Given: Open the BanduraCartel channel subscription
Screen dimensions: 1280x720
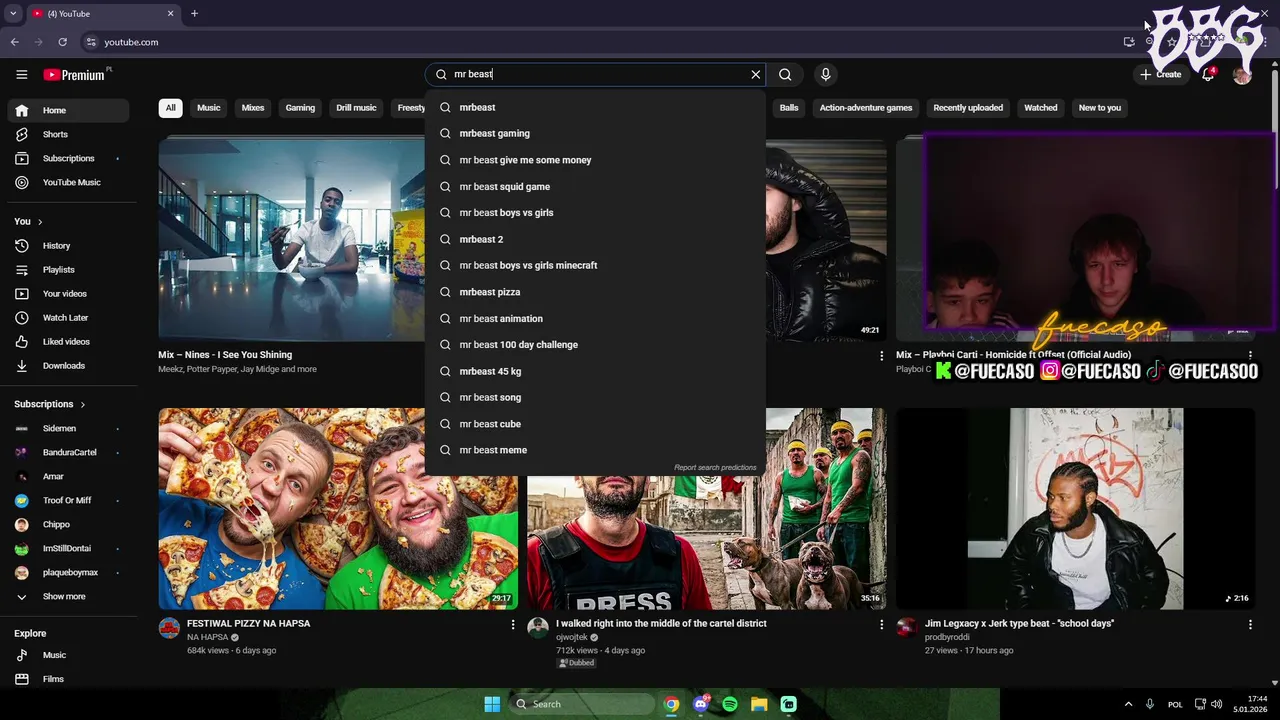Looking at the screenshot, I should click(69, 452).
